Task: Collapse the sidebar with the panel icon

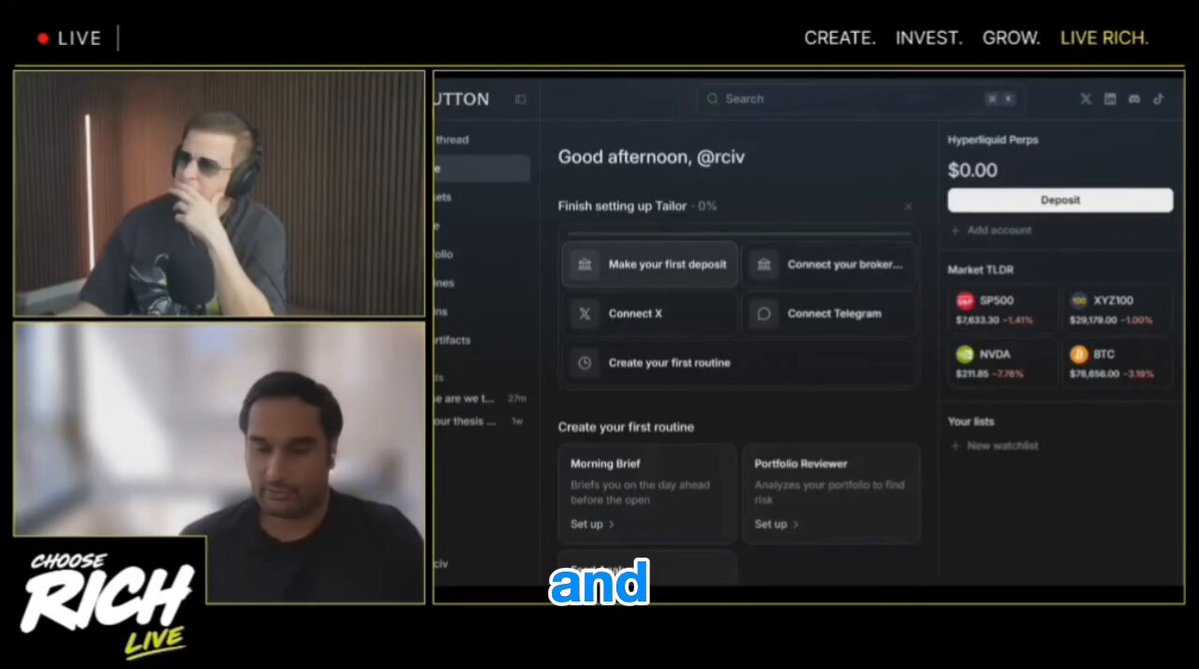Action: point(520,99)
